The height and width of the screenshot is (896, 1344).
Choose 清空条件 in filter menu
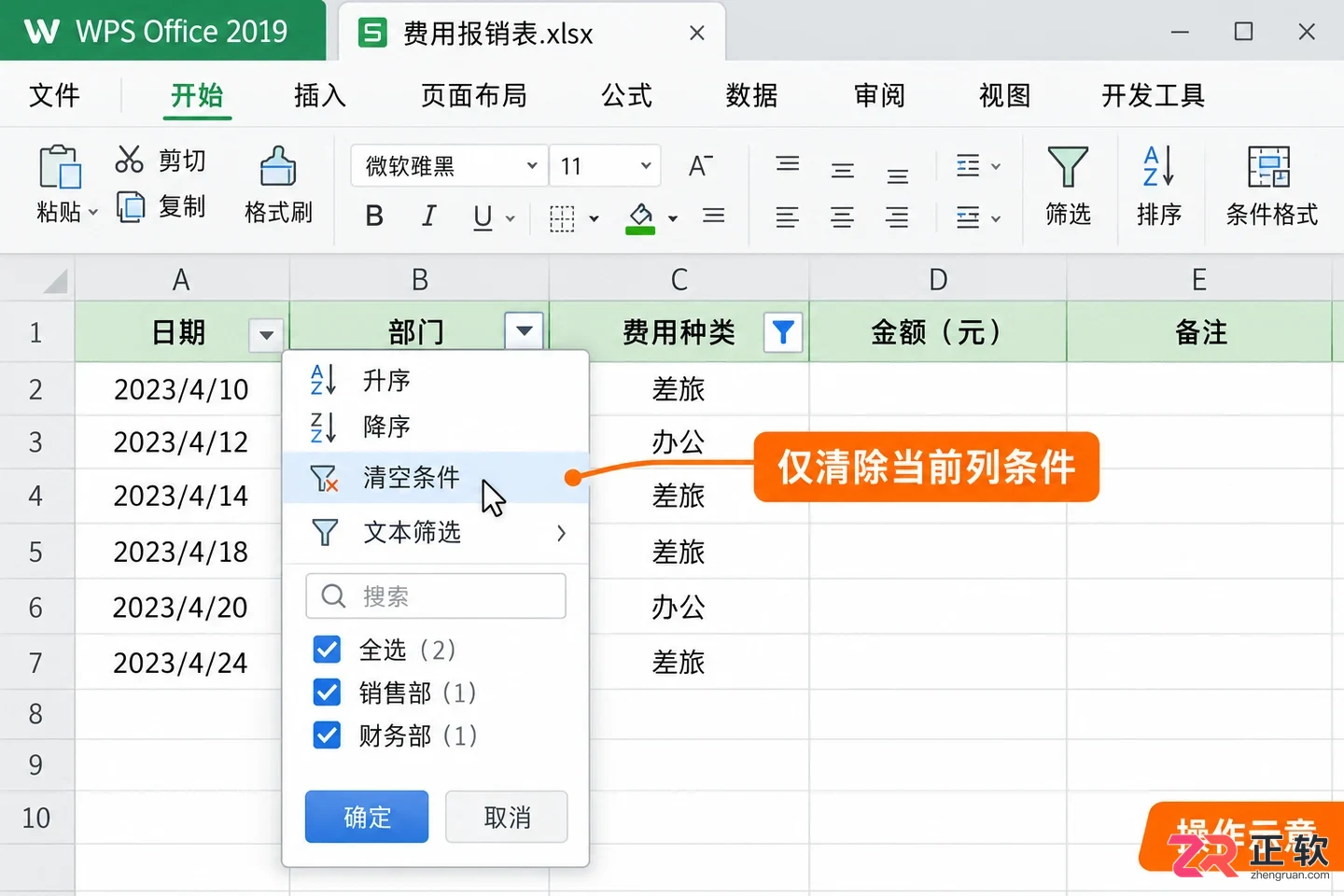click(x=436, y=478)
